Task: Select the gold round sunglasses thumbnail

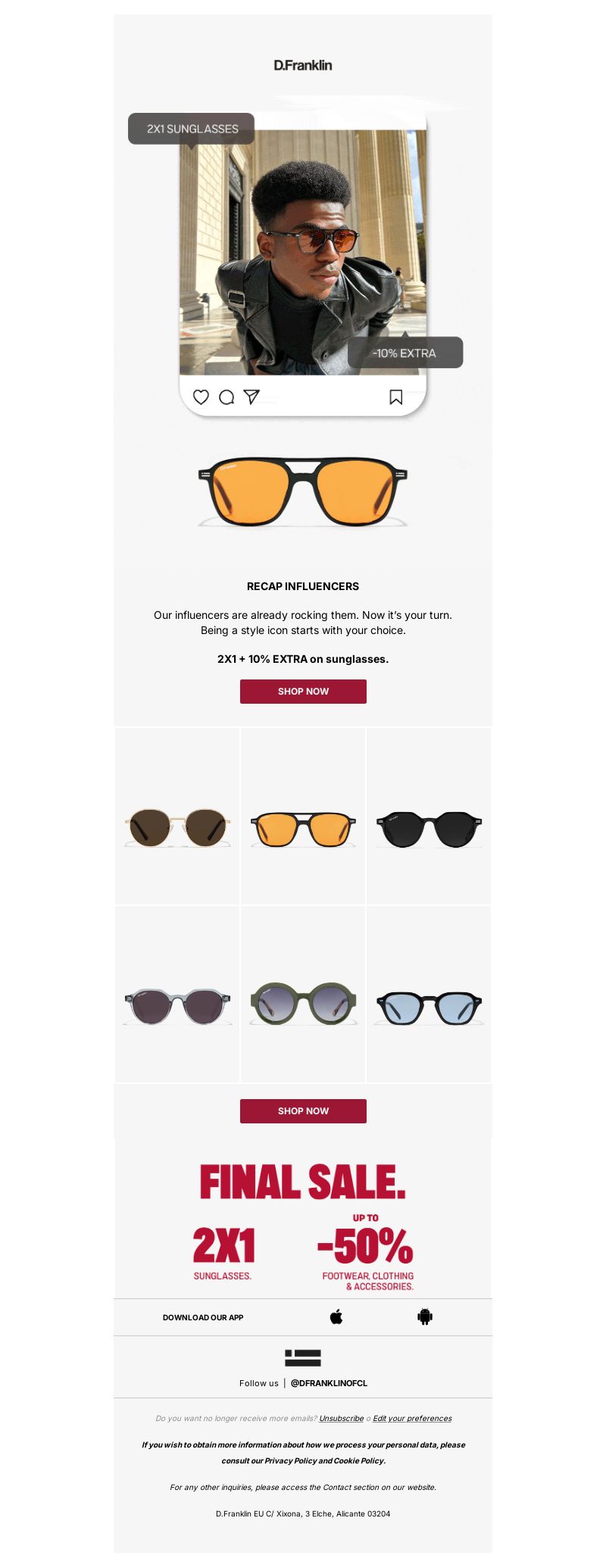Action: 177,817
